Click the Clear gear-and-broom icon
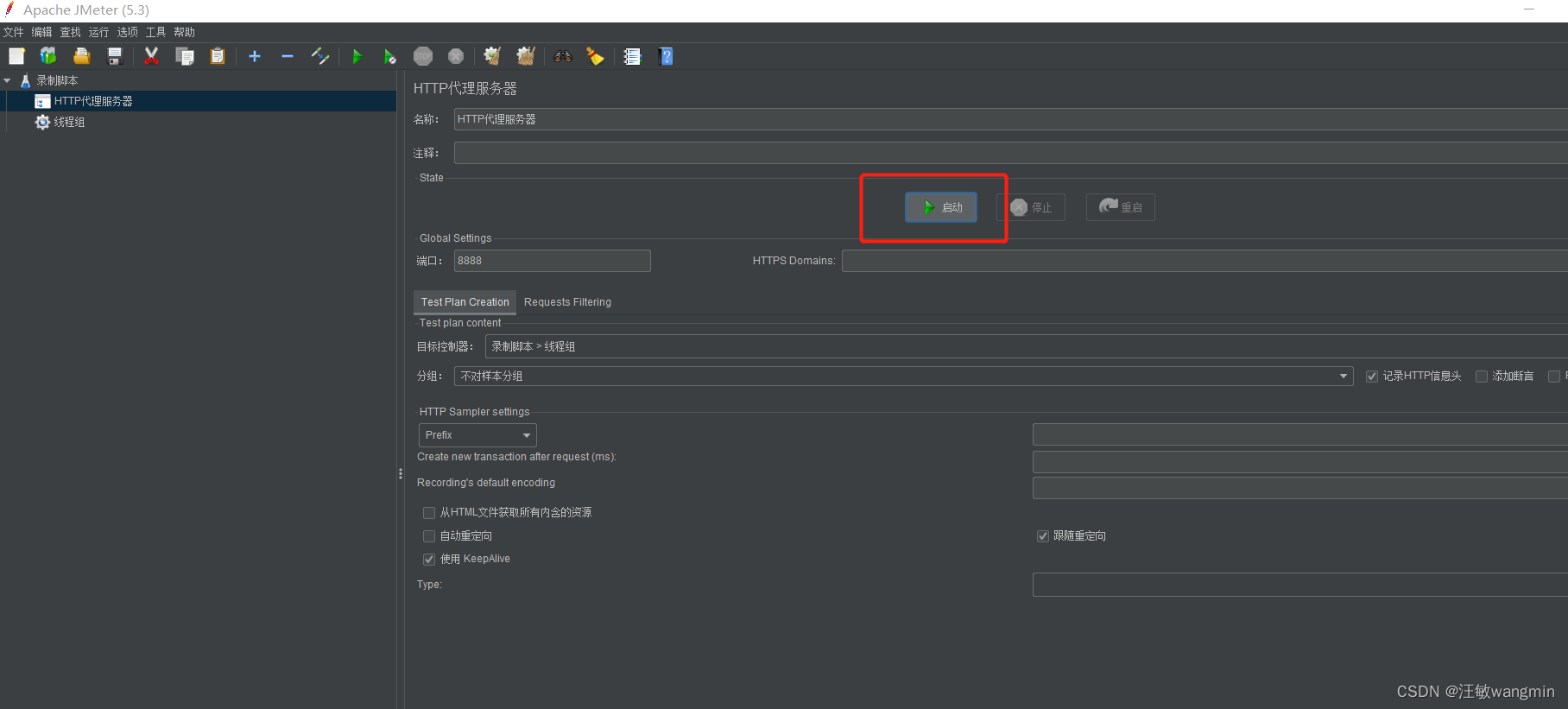The image size is (1568, 709). (x=492, y=56)
